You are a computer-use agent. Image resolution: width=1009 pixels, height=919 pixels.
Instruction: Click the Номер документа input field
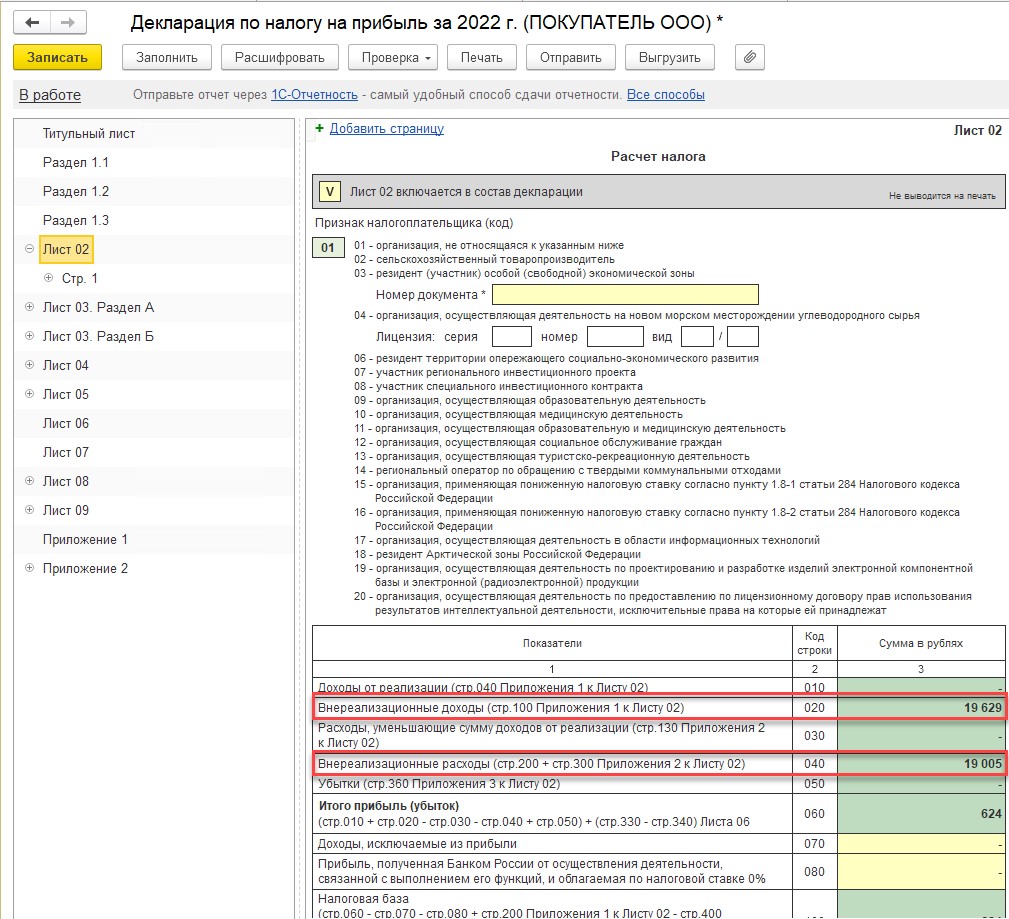click(625, 295)
